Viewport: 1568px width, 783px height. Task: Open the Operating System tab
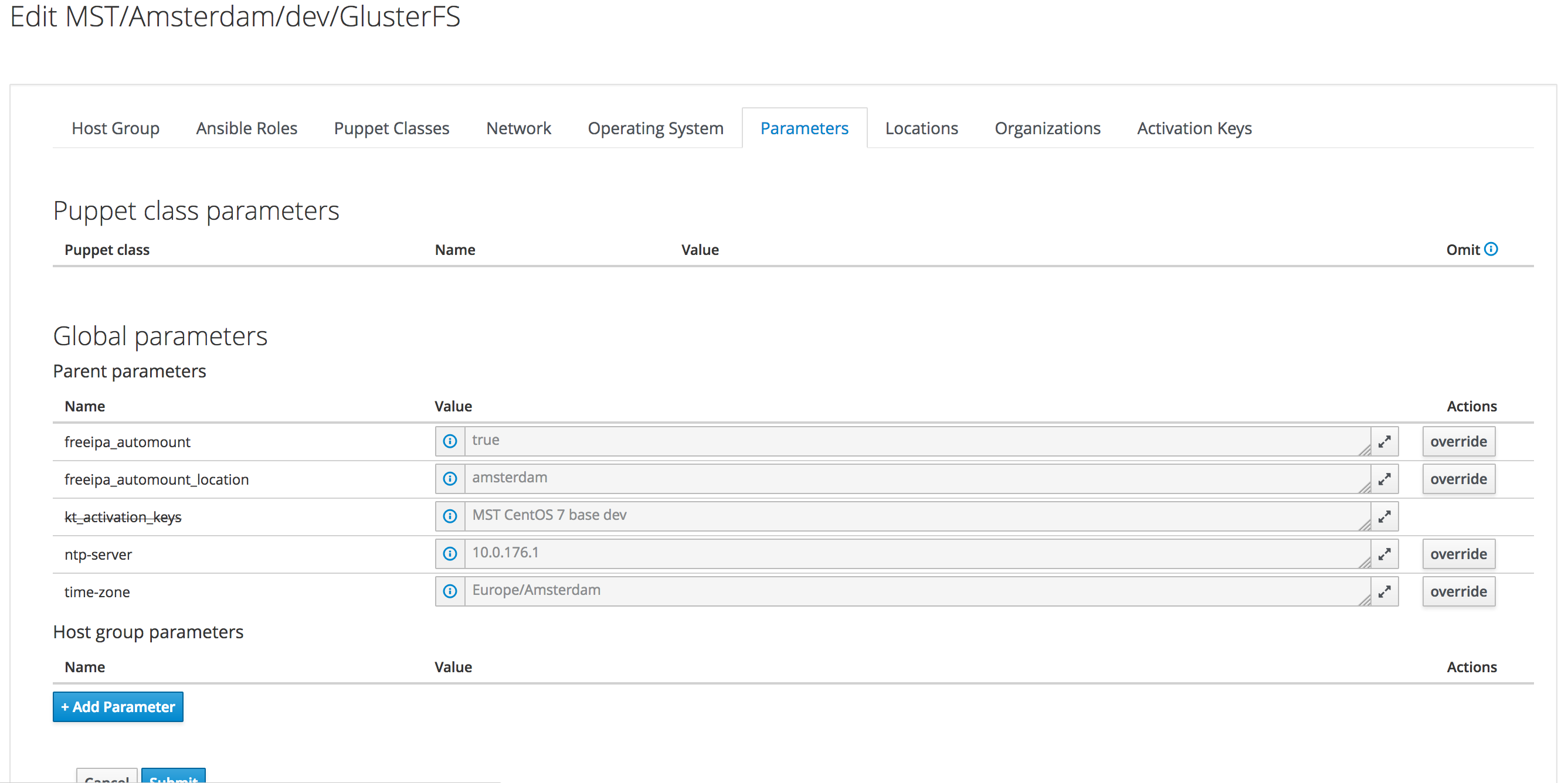(x=655, y=128)
